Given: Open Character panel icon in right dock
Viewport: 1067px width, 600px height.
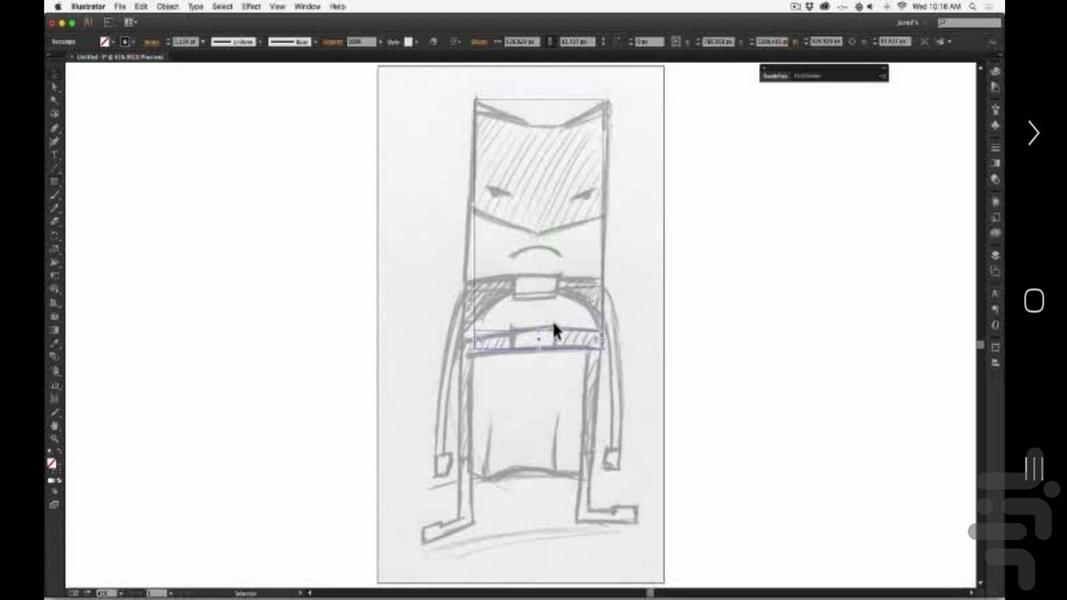Looking at the screenshot, I should click(995, 293).
